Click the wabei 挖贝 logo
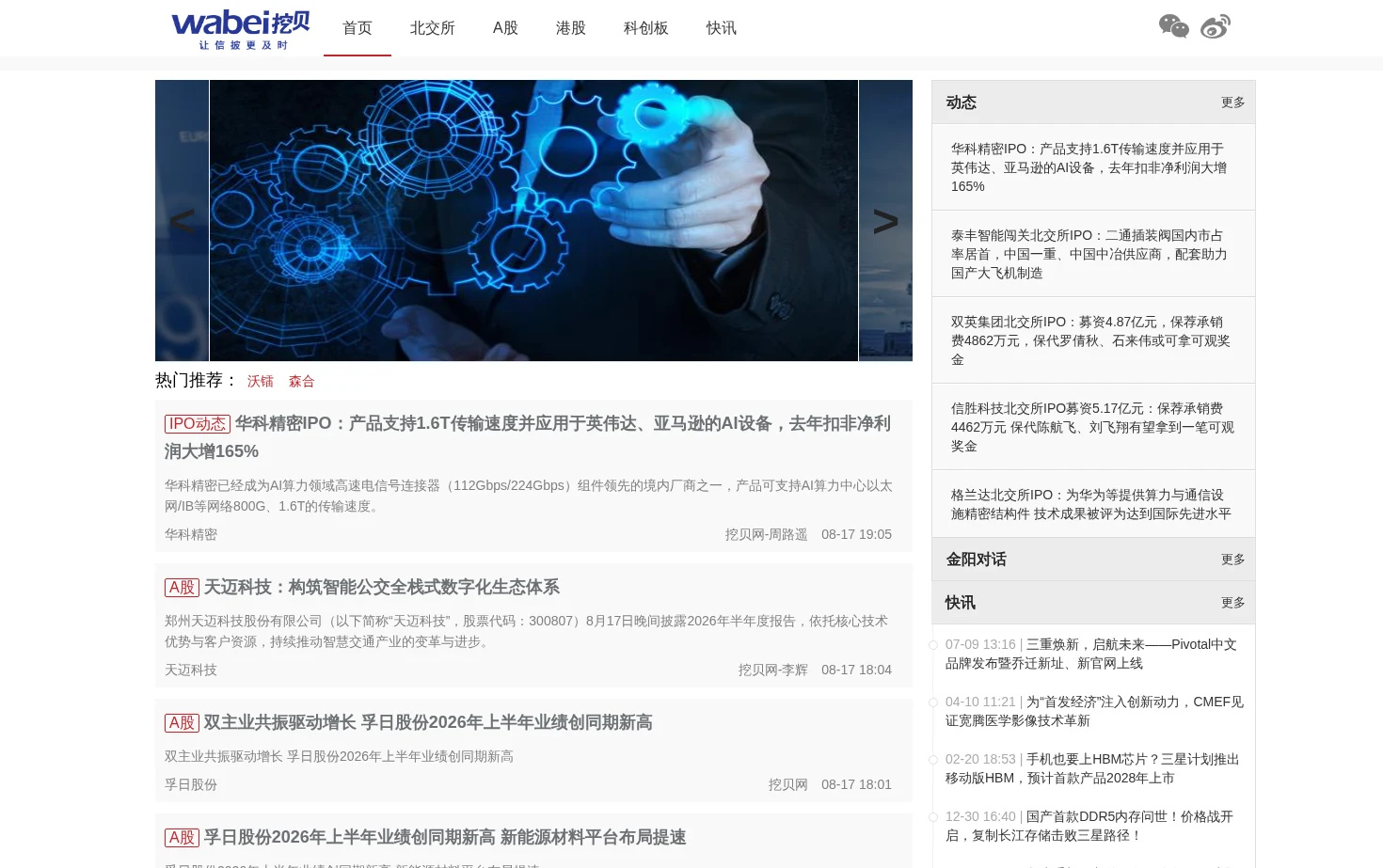The image size is (1383, 868). coord(241,28)
